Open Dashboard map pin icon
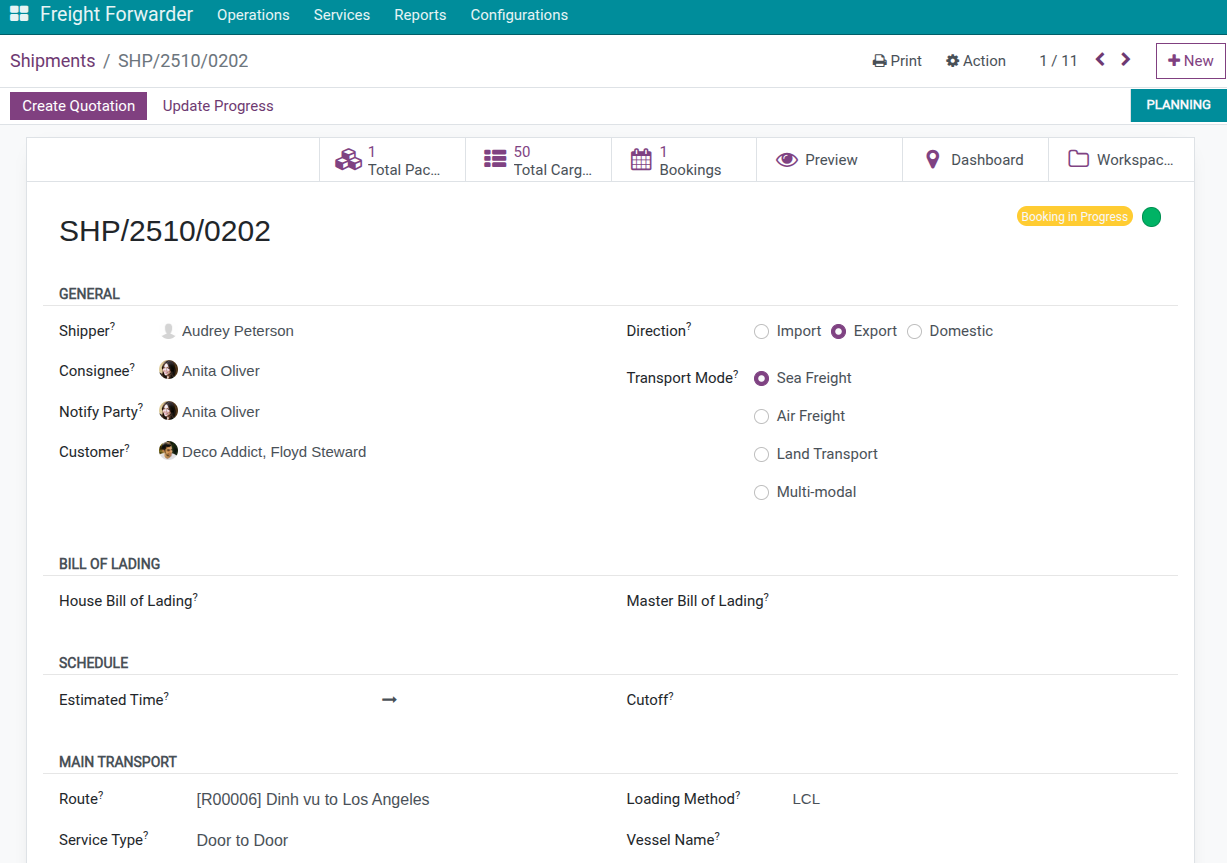This screenshot has width=1227, height=863. pos(933,160)
